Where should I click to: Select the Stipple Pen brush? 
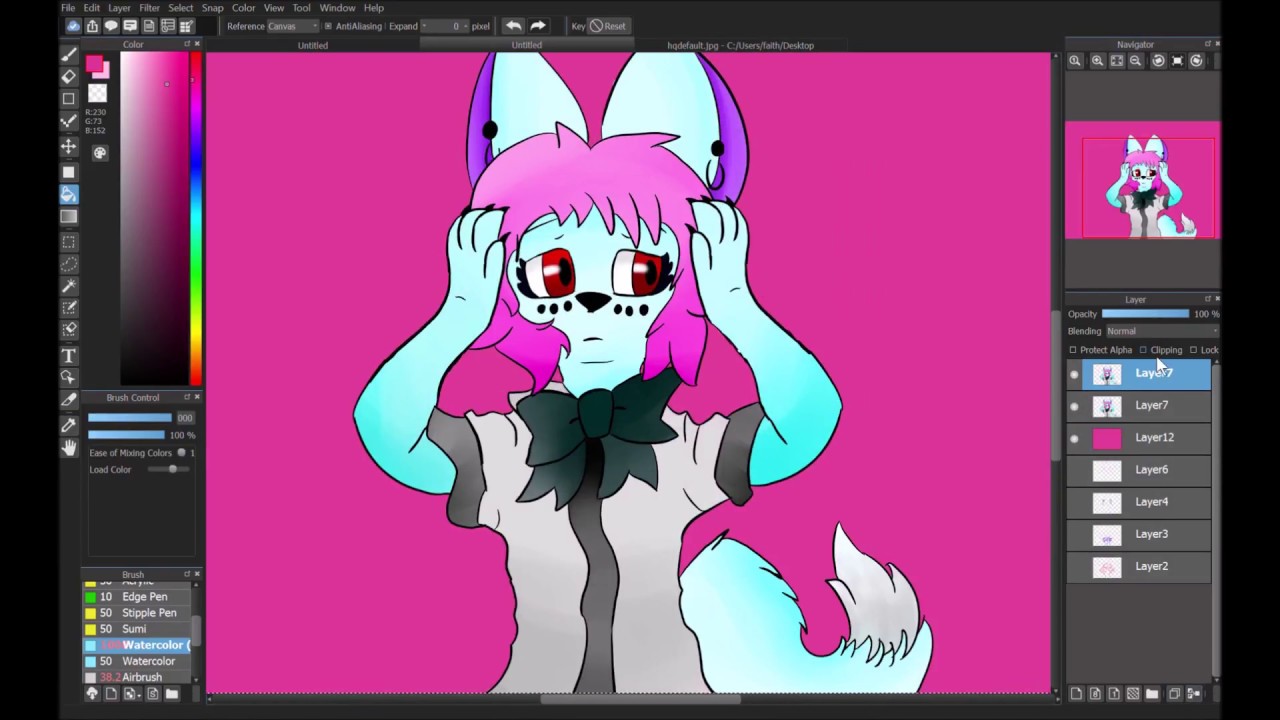137,613
